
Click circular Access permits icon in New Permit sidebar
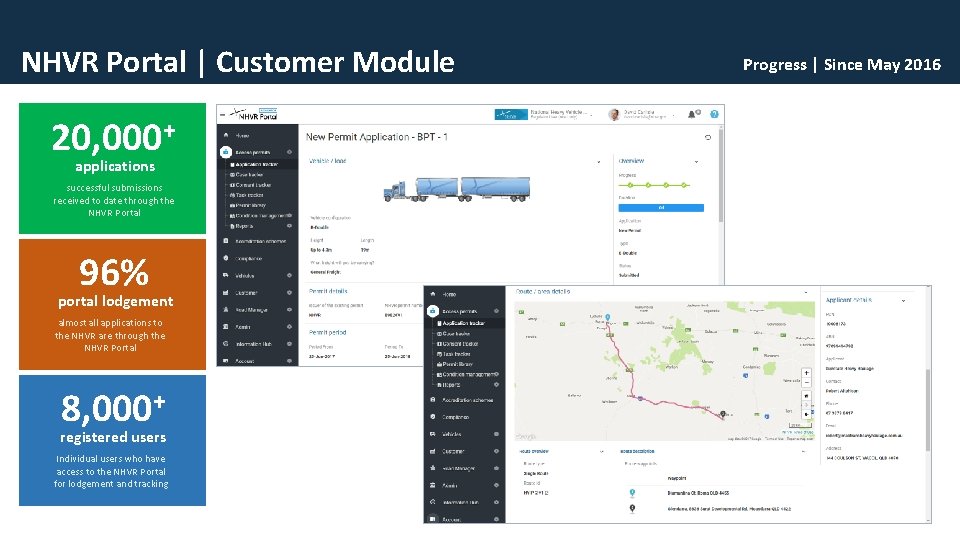(225, 152)
